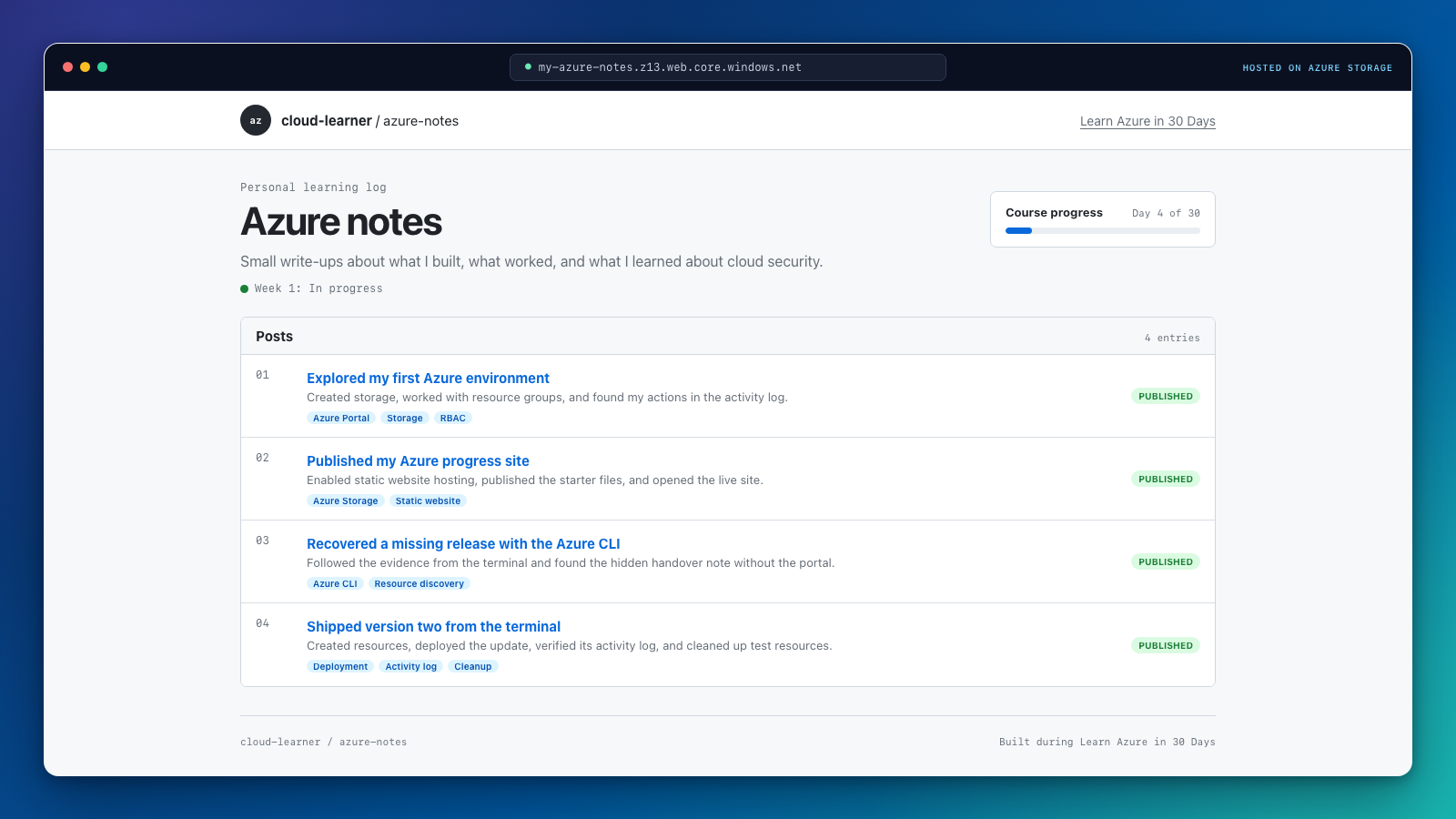Open 'Shipped version two from the terminal' post
The height and width of the screenshot is (819, 1456).
(x=433, y=626)
